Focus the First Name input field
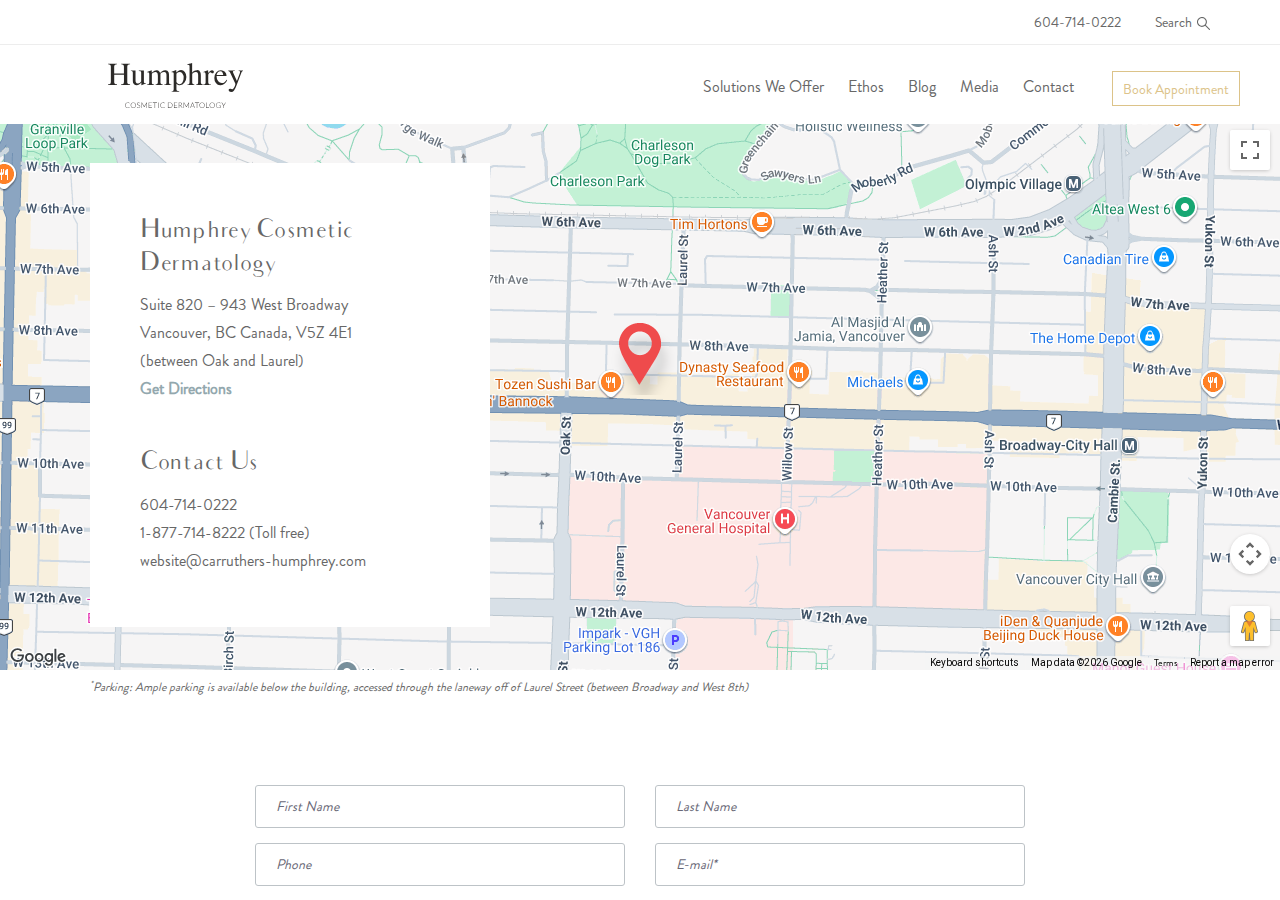This screenshot has height=900, width=1280. 440,806
